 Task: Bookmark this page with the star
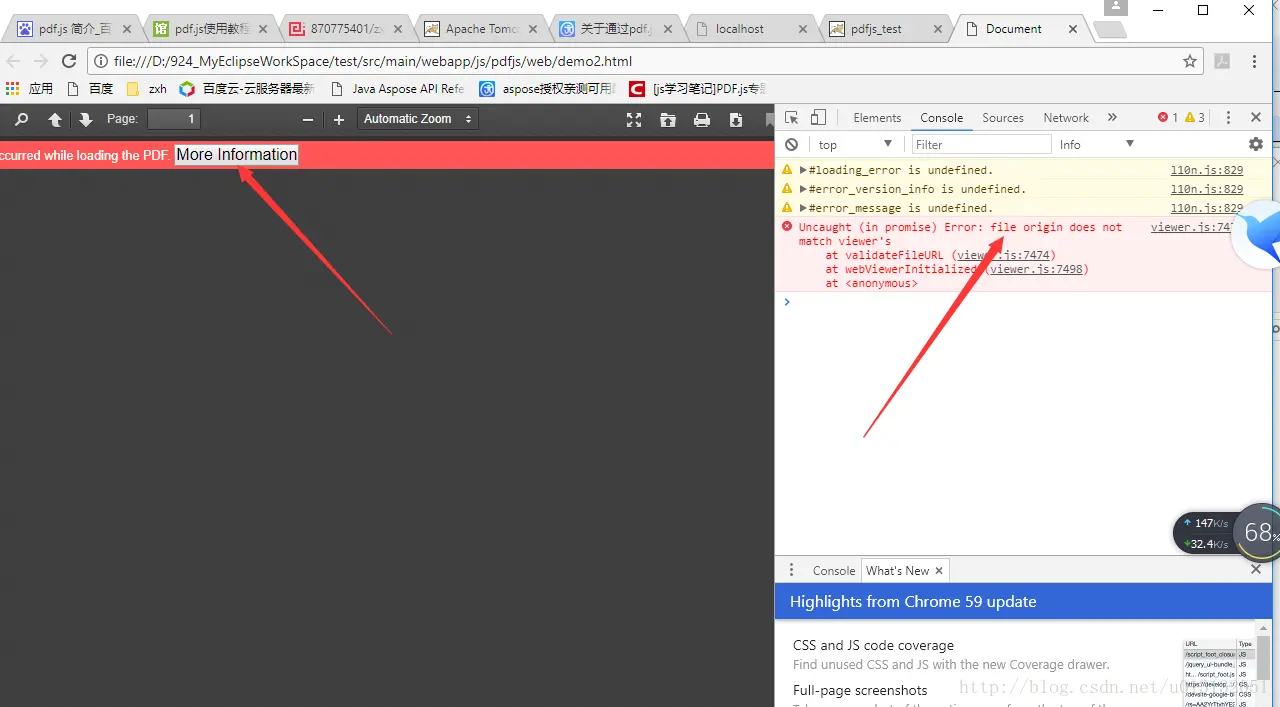pos(1190,61)
